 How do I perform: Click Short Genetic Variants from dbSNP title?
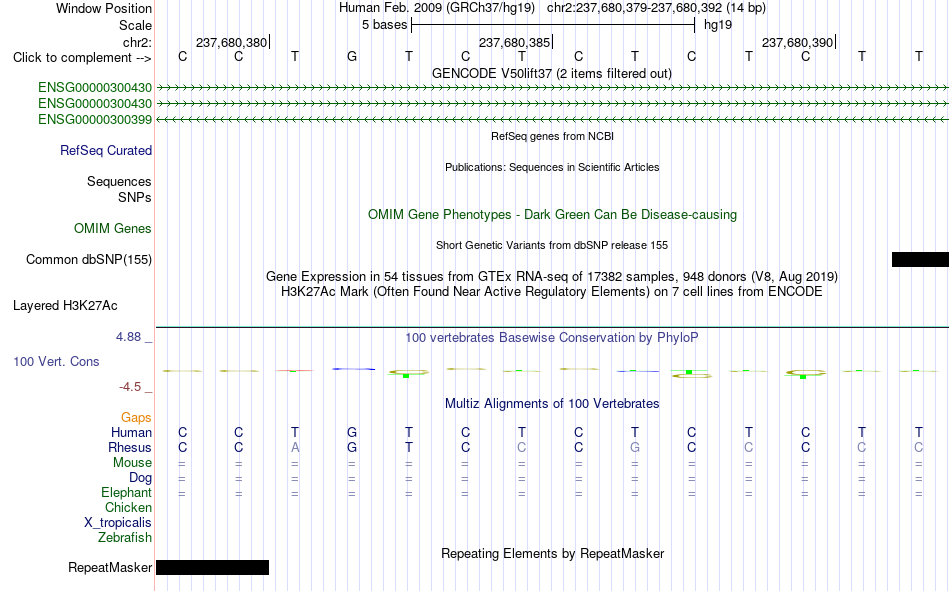coord(552,245)
